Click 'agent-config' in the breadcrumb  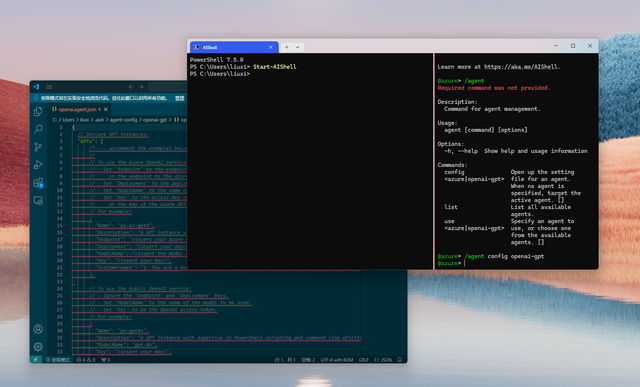[124, 120]
